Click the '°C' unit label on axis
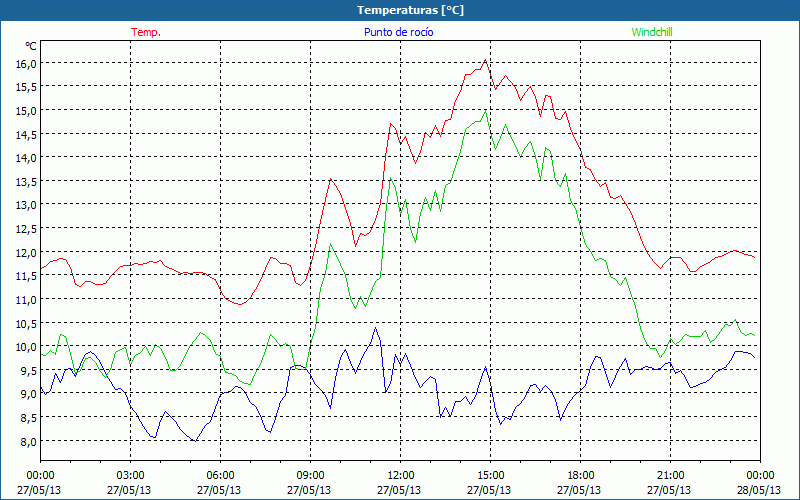The width and height of the screenshot is (800, 500). (31, 46)
